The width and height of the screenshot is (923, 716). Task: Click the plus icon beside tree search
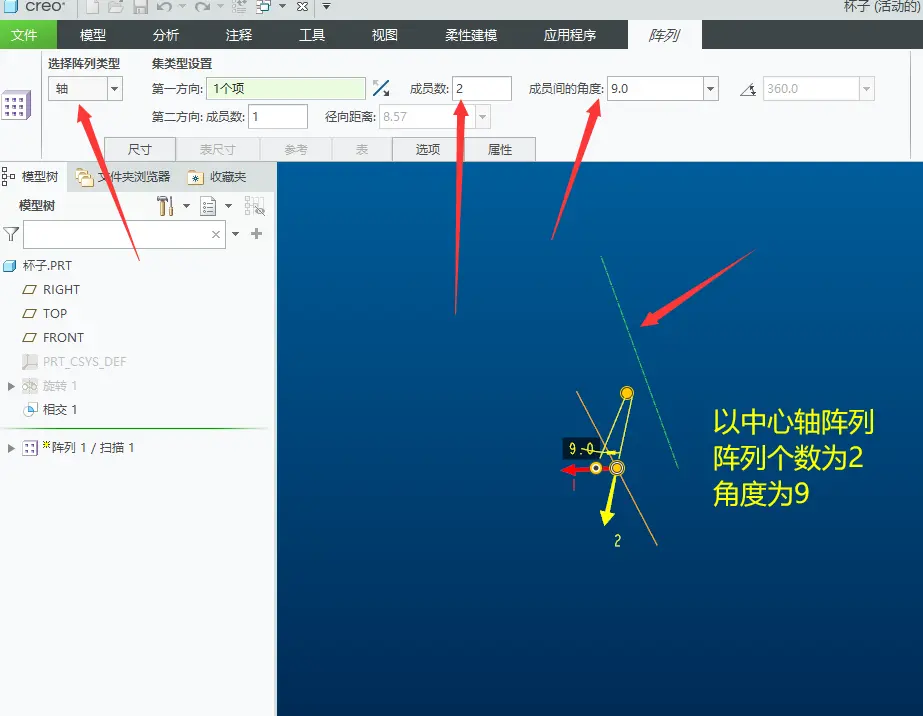[256, 234]
